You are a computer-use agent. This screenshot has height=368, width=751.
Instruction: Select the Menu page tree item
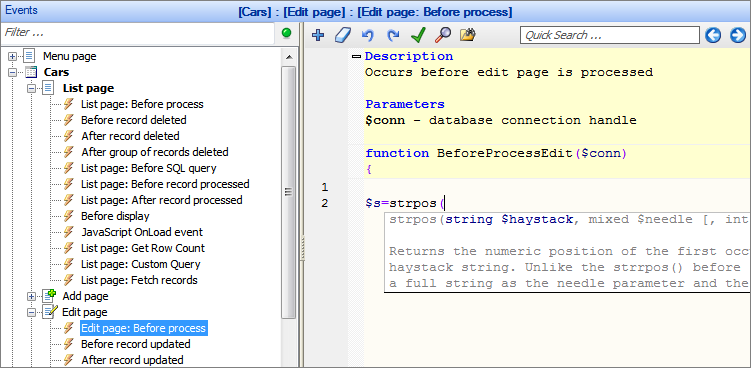(x=69, y=57)
